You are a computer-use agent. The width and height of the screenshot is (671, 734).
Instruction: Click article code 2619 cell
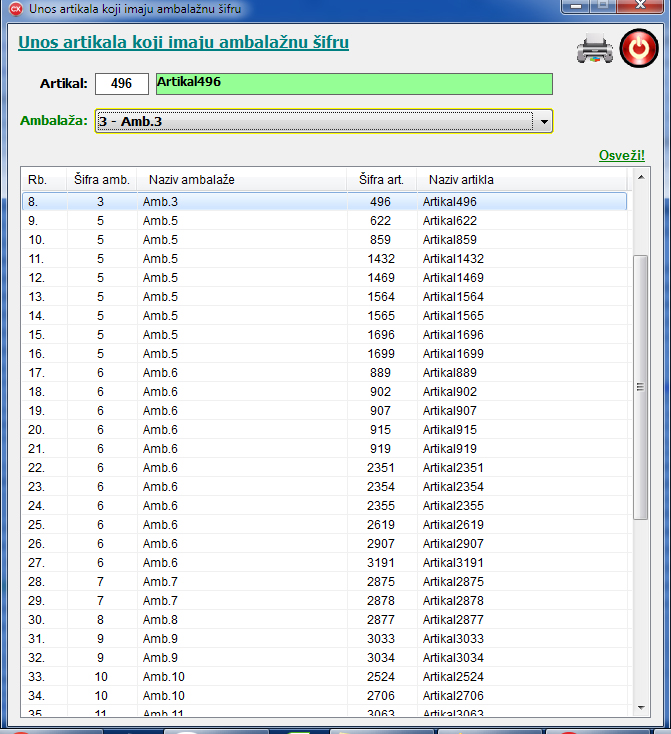(381, 525)
